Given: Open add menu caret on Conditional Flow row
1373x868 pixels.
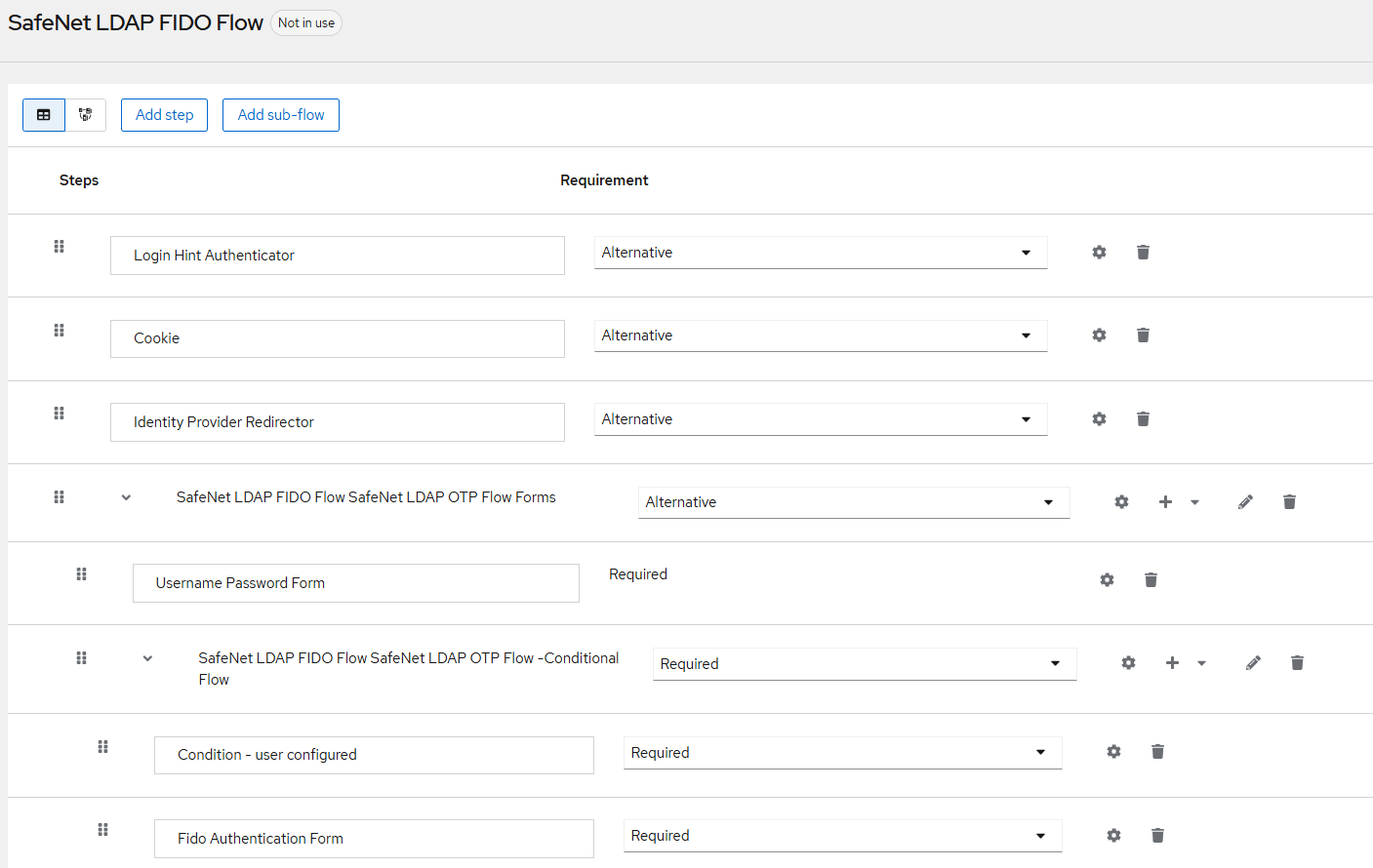Looking at the screenshot, I should click(x=1201, y=663).
